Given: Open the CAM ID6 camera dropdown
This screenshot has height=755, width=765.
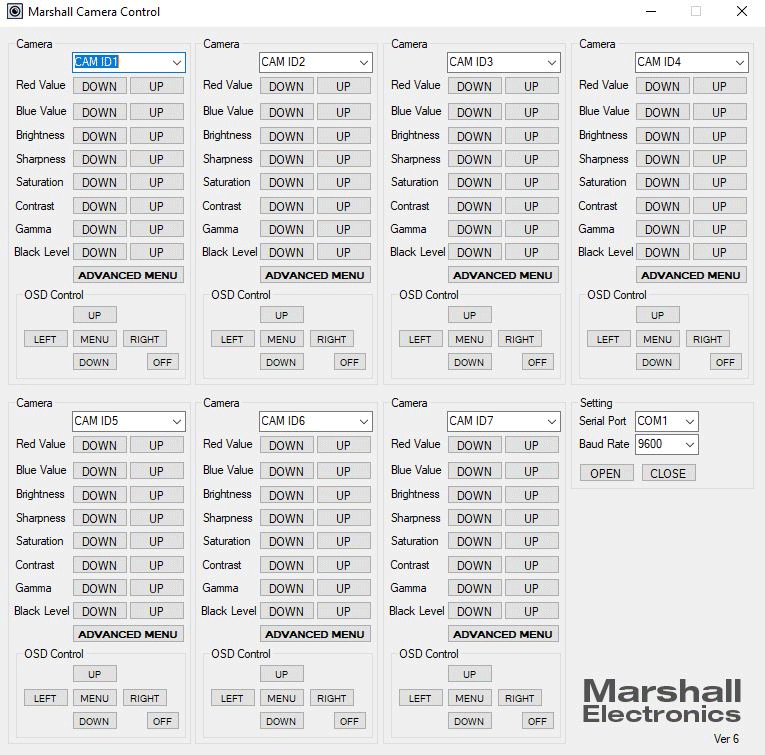Looking at the screenshot, I should click(316, 421).
